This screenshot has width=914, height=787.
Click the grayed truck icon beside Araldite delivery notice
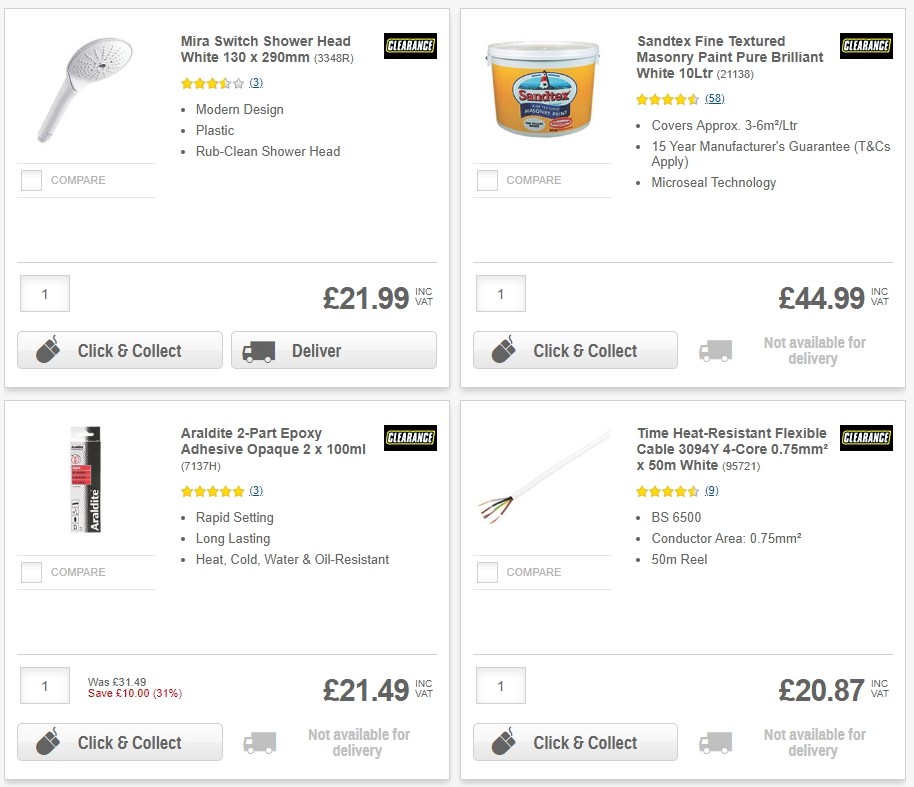(259, 742)
